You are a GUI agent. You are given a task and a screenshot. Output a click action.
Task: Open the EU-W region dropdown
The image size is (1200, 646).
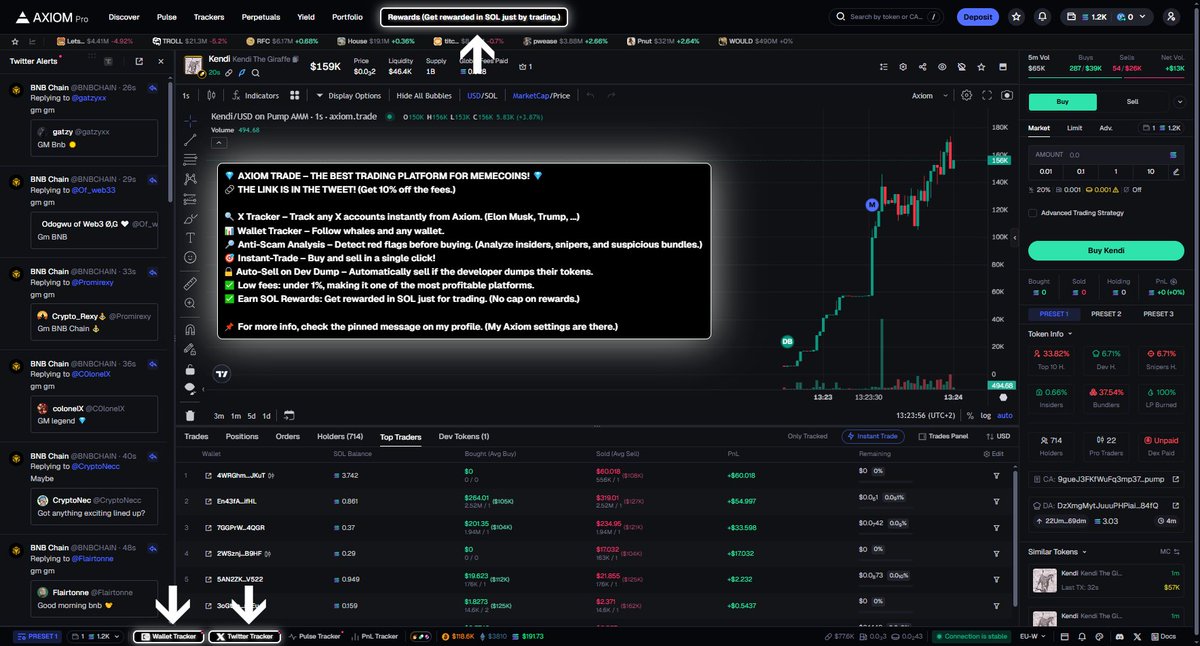[1035, 636]
